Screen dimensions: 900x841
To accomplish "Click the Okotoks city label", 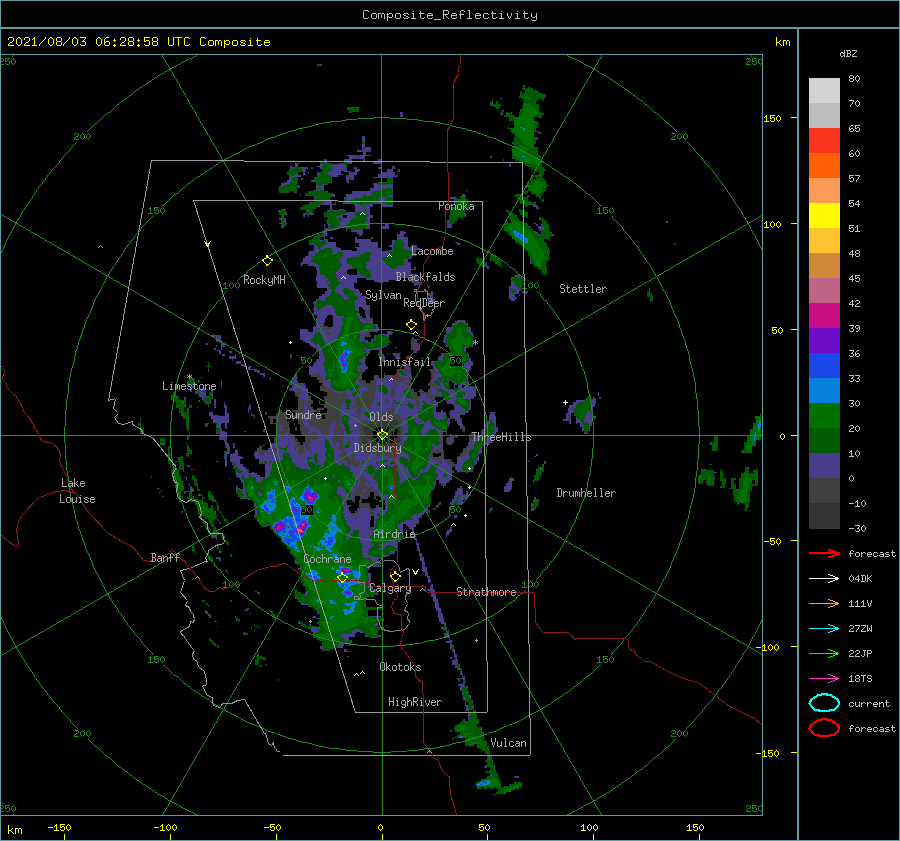I will tap(400, 667).
